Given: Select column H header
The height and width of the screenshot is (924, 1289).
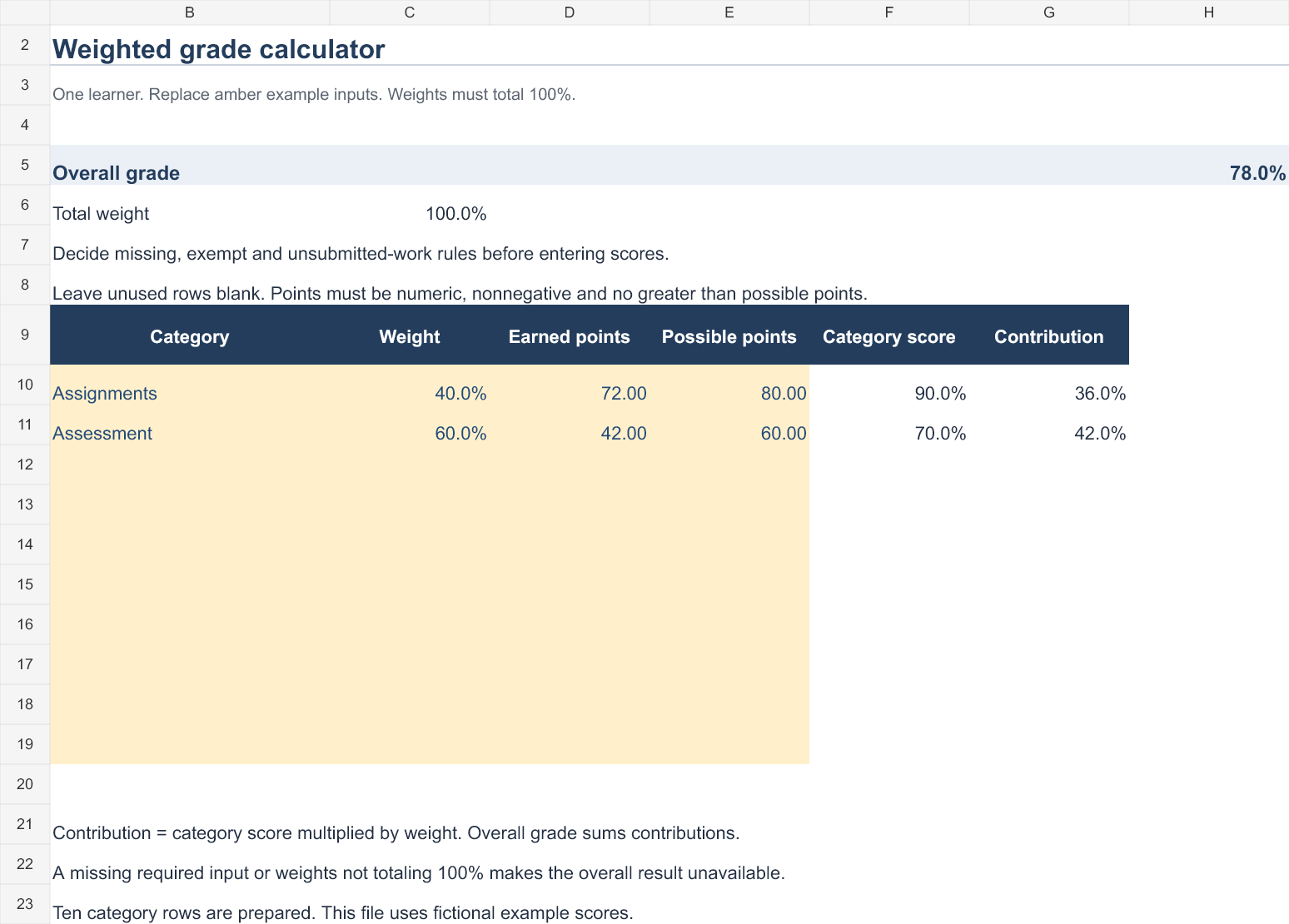Looking at the screenshot, I should [x=1209, y=12].
